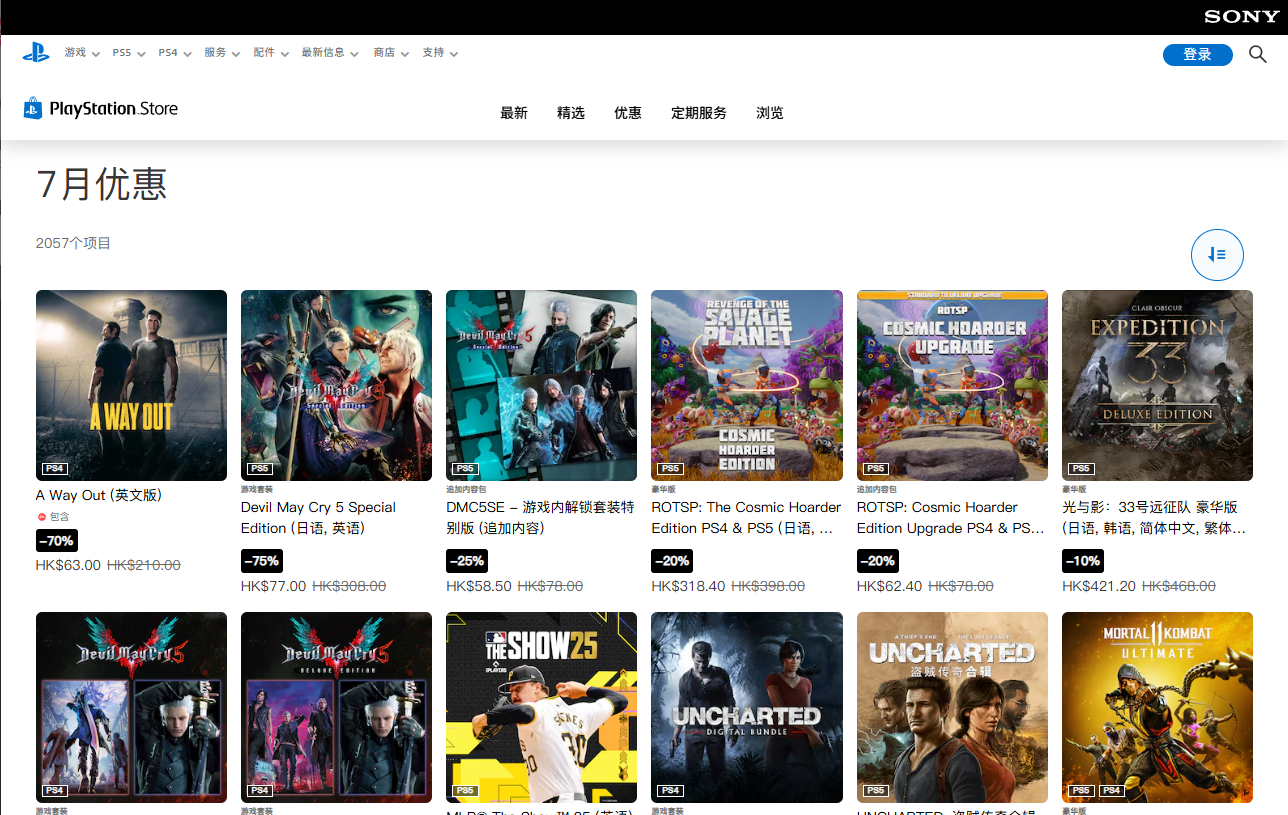The height and width of the screenshot is (815, 1288).
Task: Click the HK$421.20 price
Action: (x=1099, y=586)
